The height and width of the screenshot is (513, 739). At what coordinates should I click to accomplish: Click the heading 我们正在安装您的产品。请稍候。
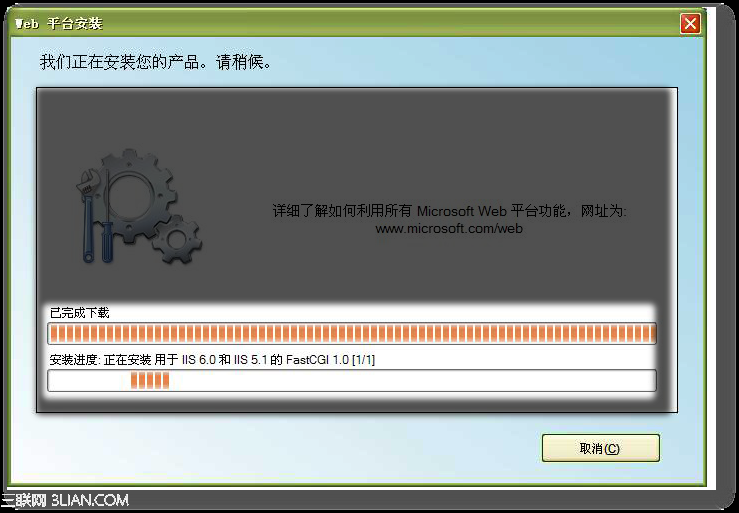click(156, 62)
